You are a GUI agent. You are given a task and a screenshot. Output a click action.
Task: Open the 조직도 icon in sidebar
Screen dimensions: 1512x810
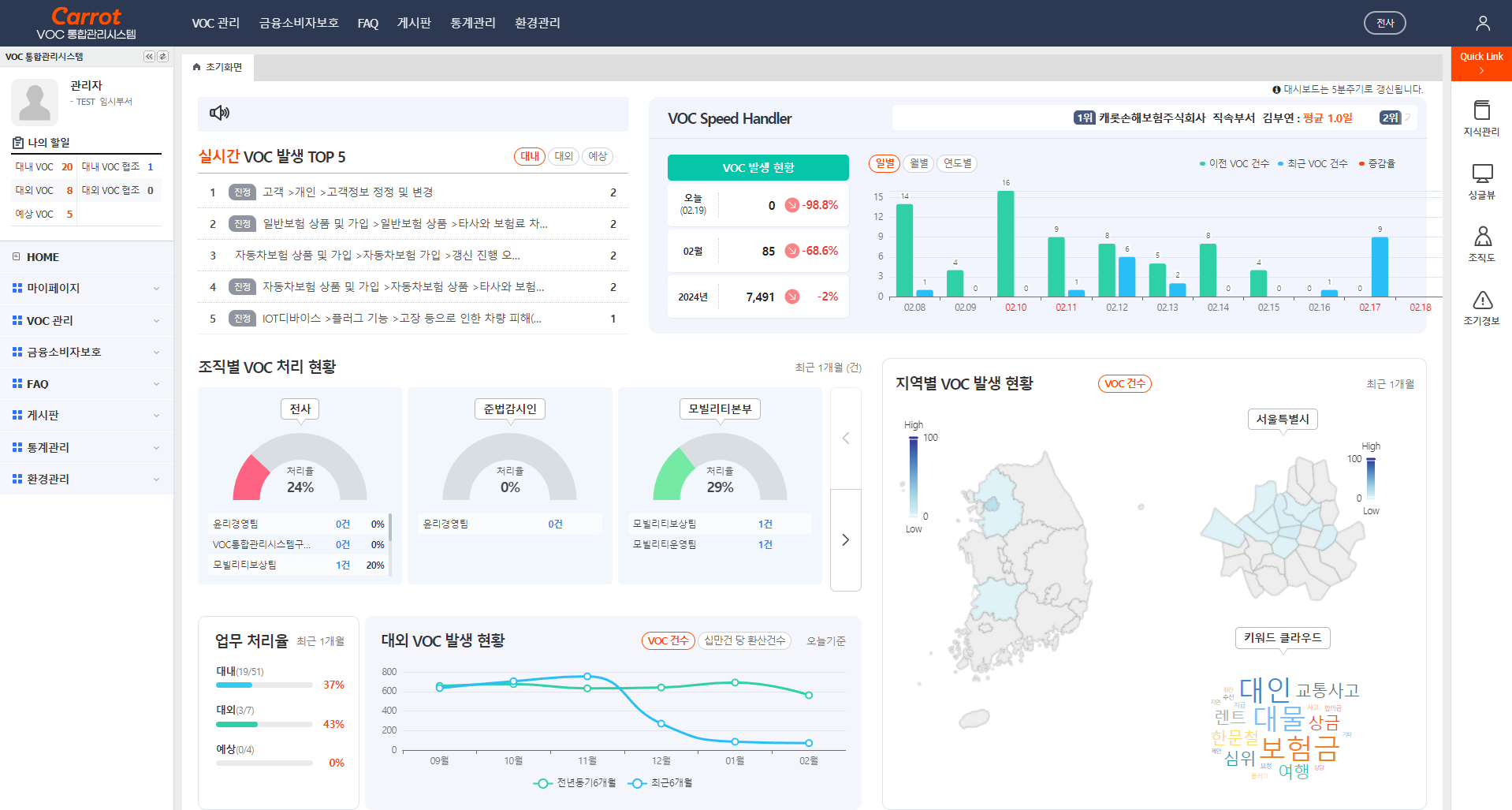1481,244
